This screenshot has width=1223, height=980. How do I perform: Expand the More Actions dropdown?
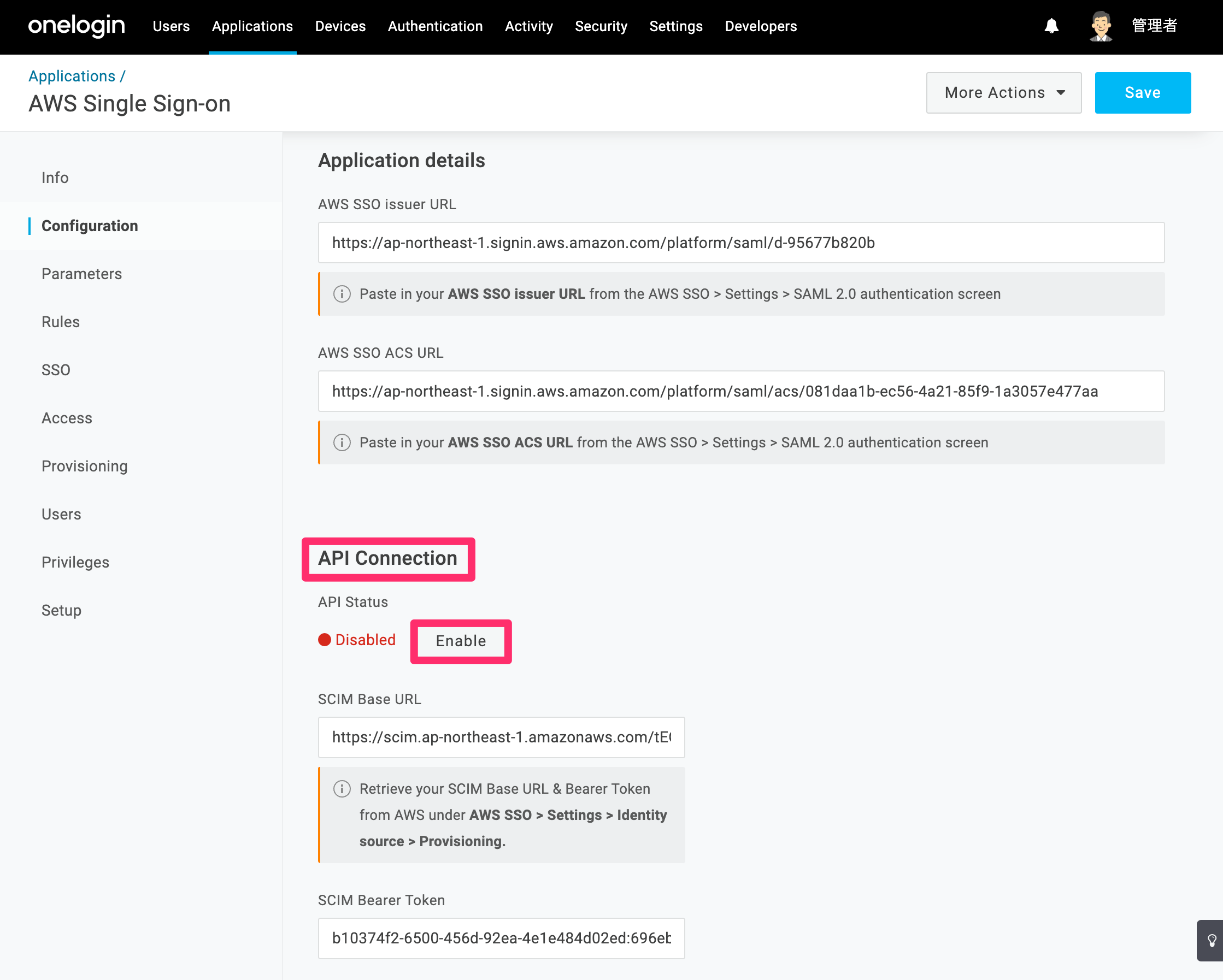(x=1003, y=92)
